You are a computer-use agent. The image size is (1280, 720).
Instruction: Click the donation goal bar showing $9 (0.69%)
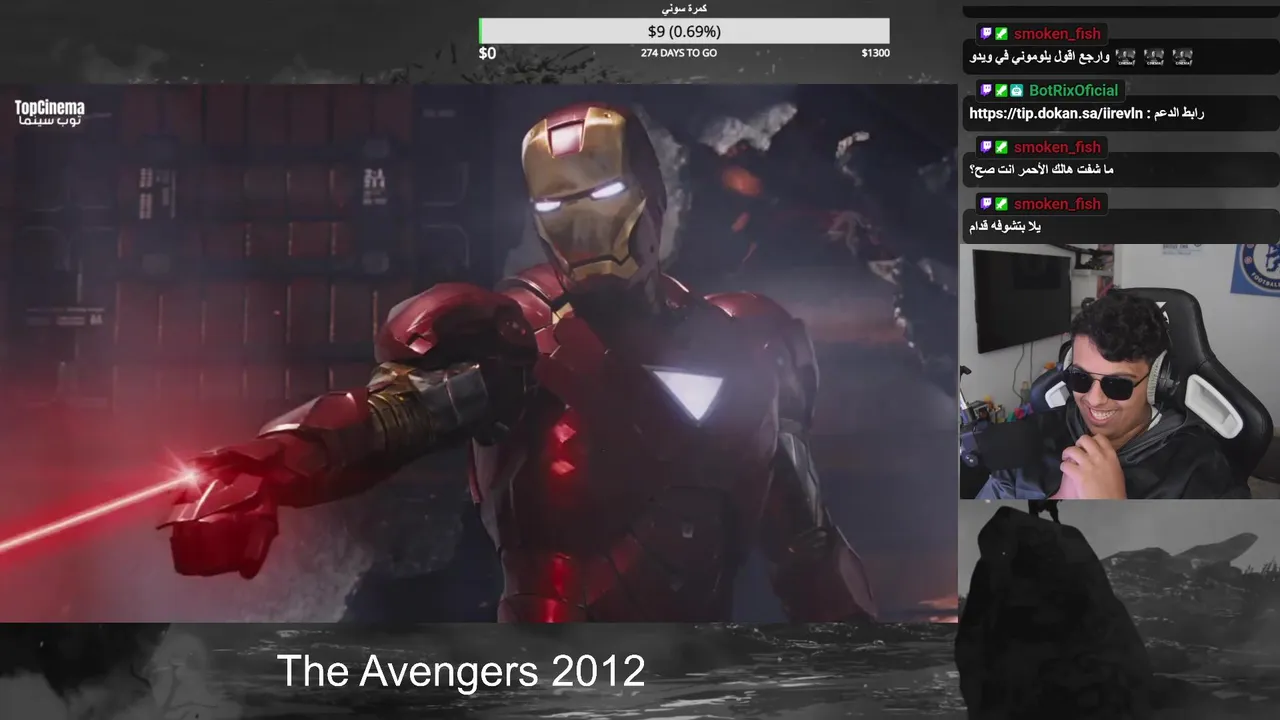684,31
